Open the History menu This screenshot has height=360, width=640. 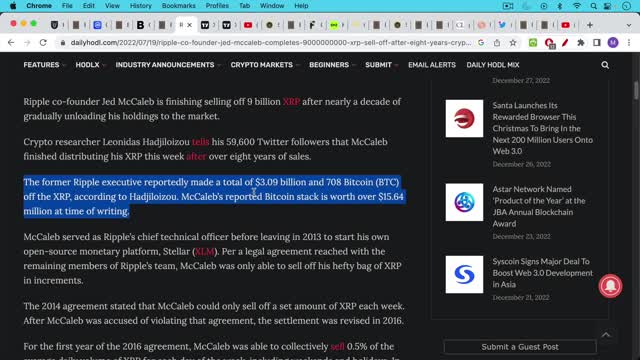point(140,6)
